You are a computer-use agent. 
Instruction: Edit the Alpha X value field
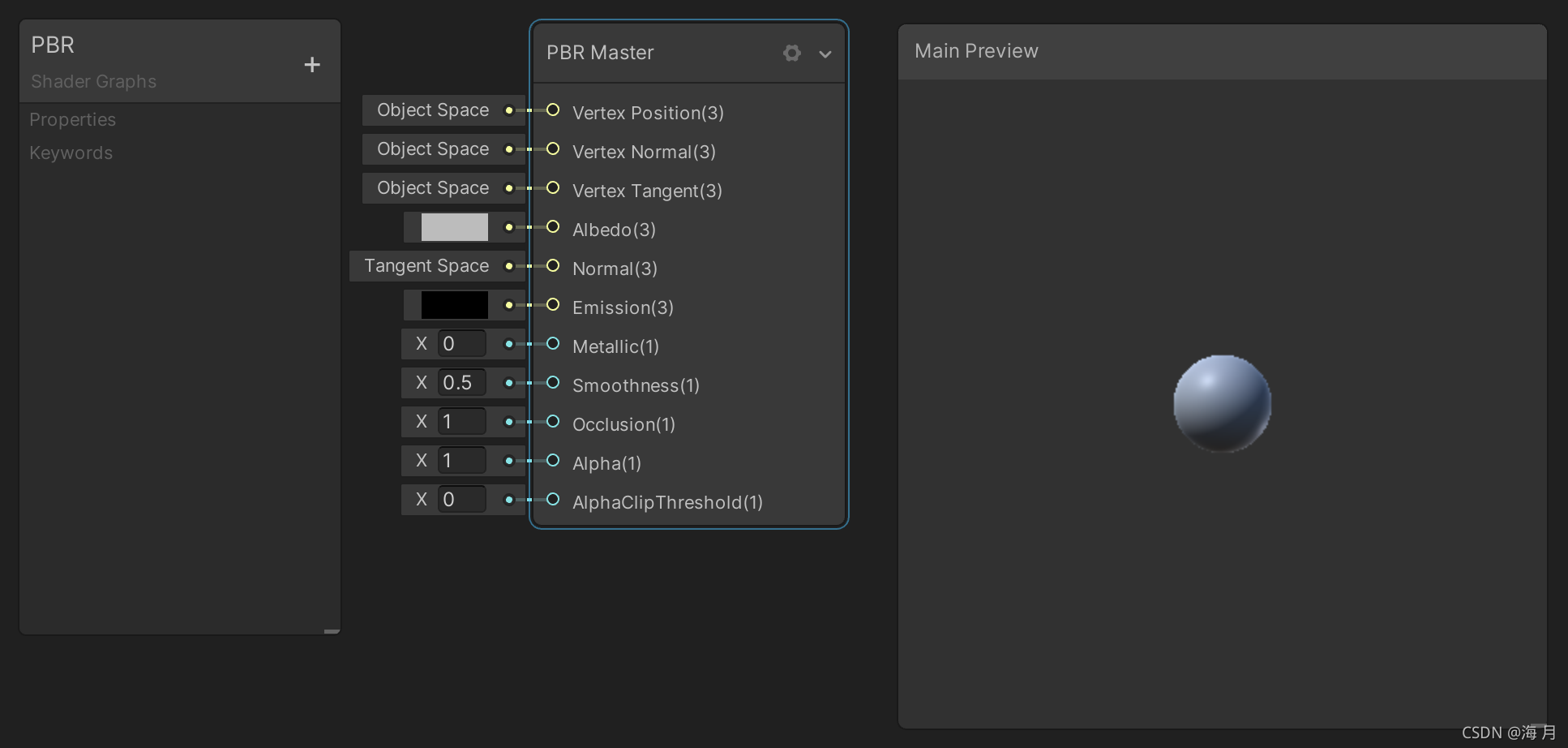[461, 461]
